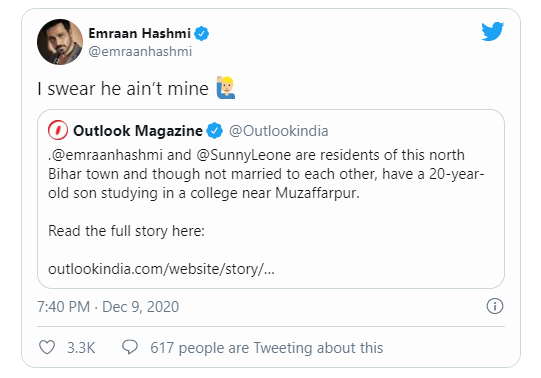Open the Outlook Magazine account name
This screenshot has width=541, height=378.
pos(138,131)
